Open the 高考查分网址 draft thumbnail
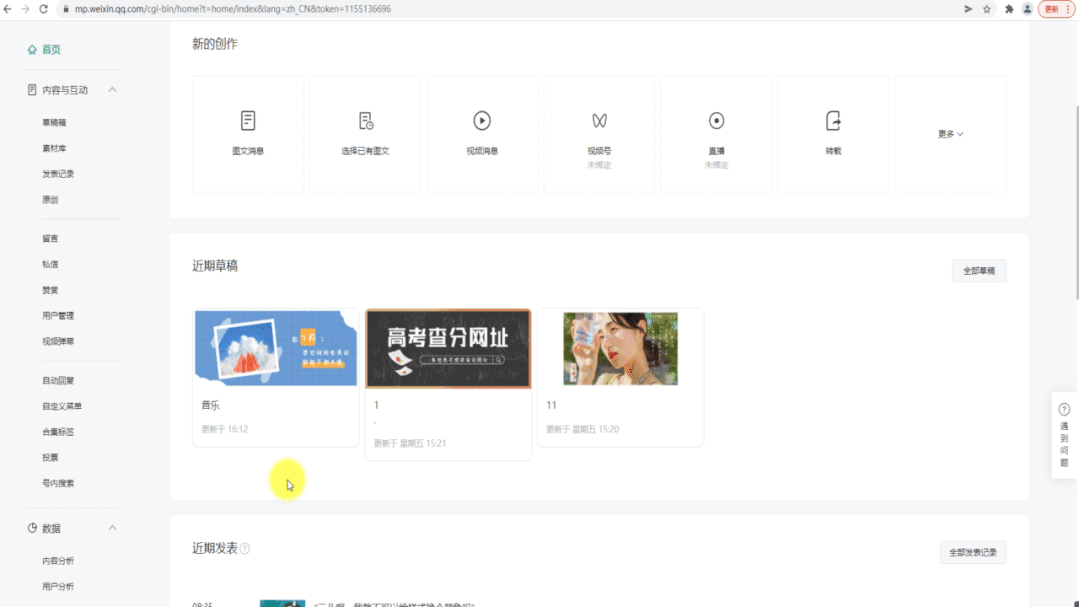1079x607 pixels. coord(448,349)
